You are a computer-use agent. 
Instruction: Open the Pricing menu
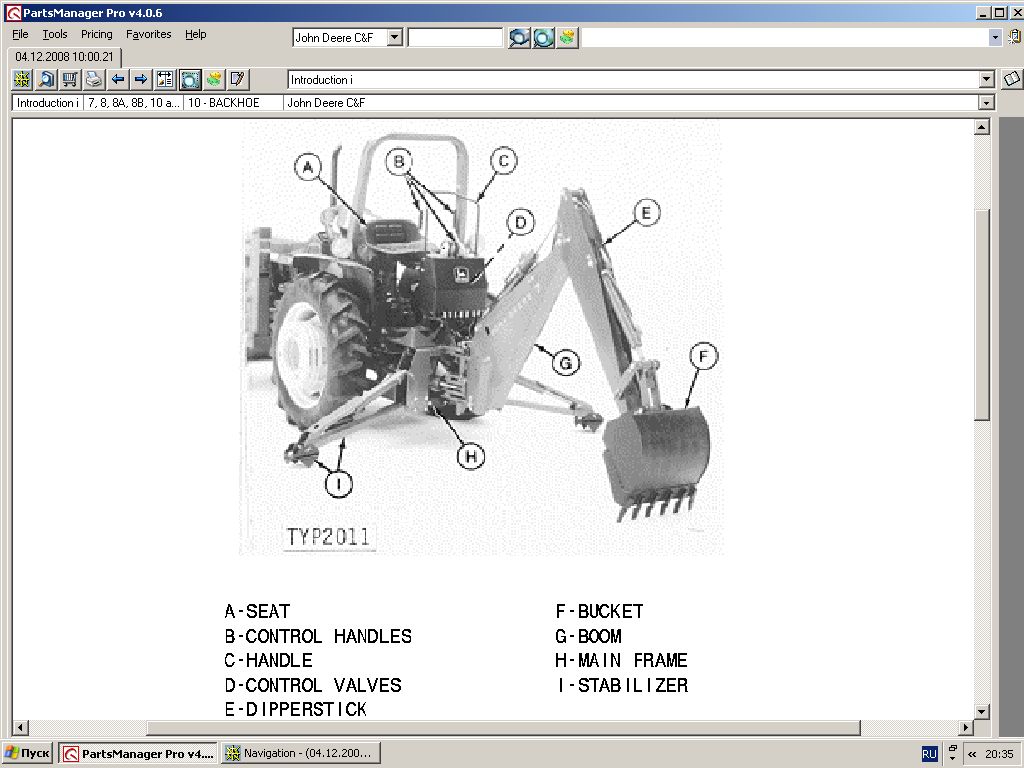point(97,34)
